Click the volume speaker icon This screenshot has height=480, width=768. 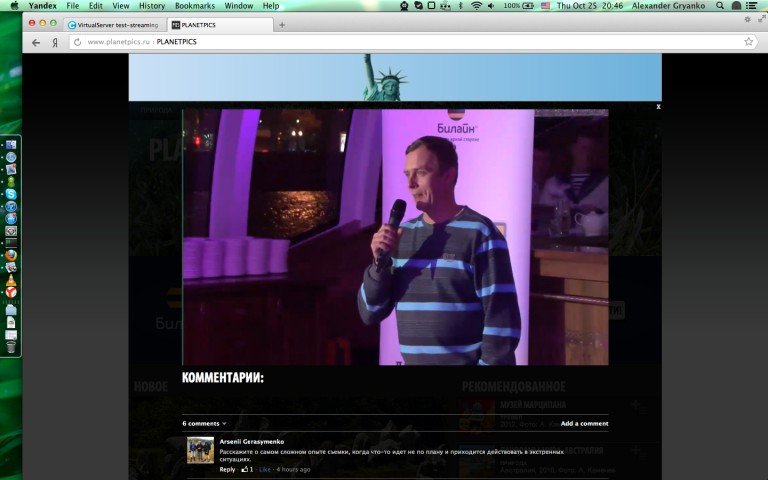click(491, 5)
